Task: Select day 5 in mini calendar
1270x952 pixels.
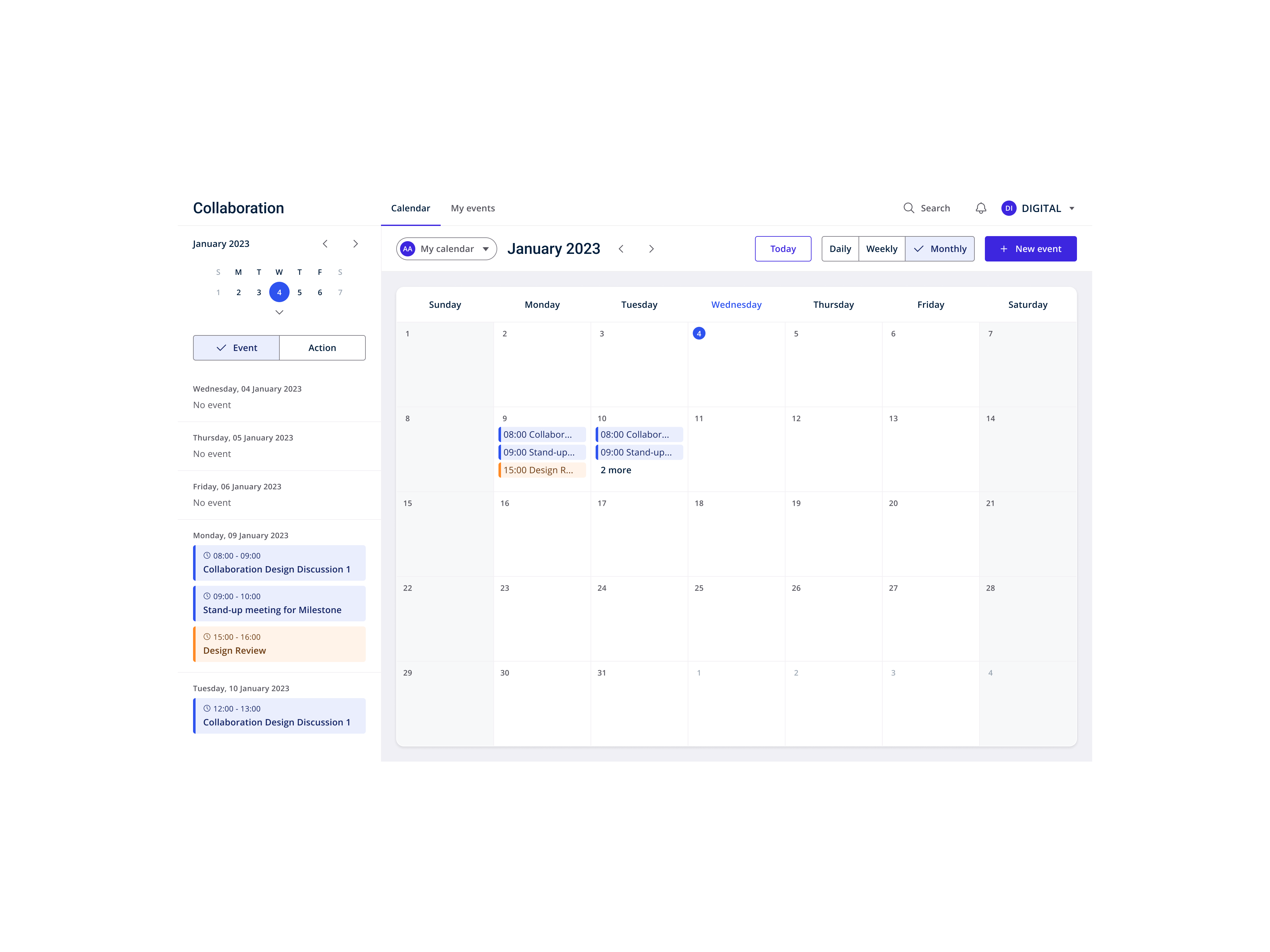Action: (x=300, y=292)
